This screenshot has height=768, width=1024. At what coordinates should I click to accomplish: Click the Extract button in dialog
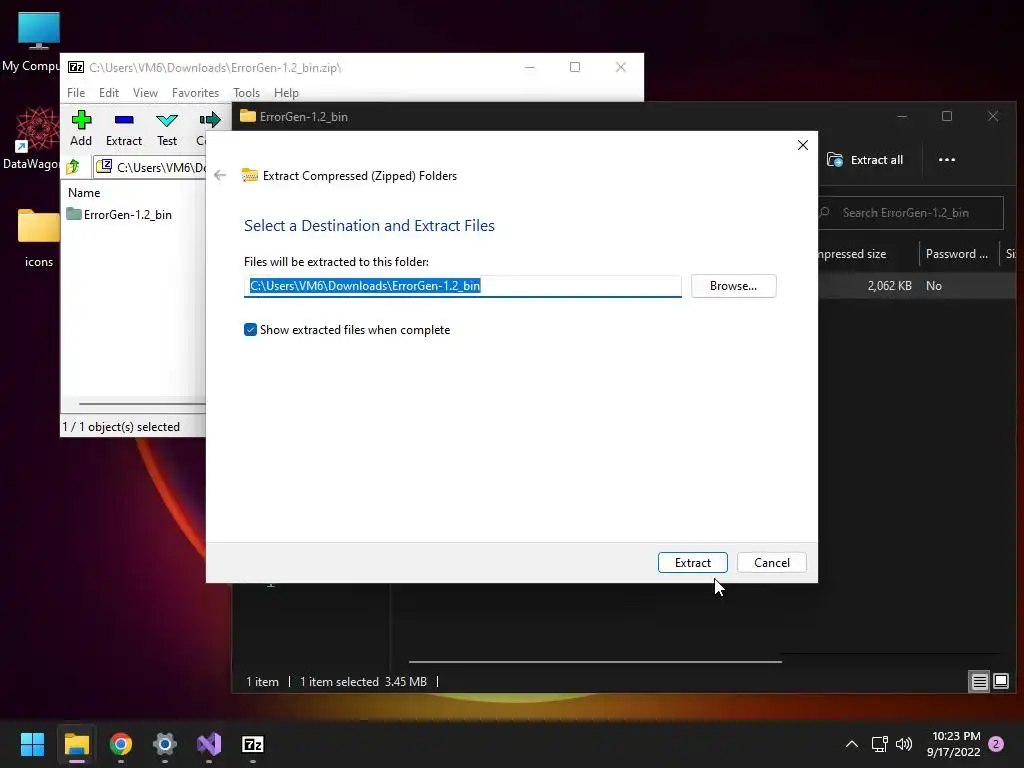(x=692, y=562)
